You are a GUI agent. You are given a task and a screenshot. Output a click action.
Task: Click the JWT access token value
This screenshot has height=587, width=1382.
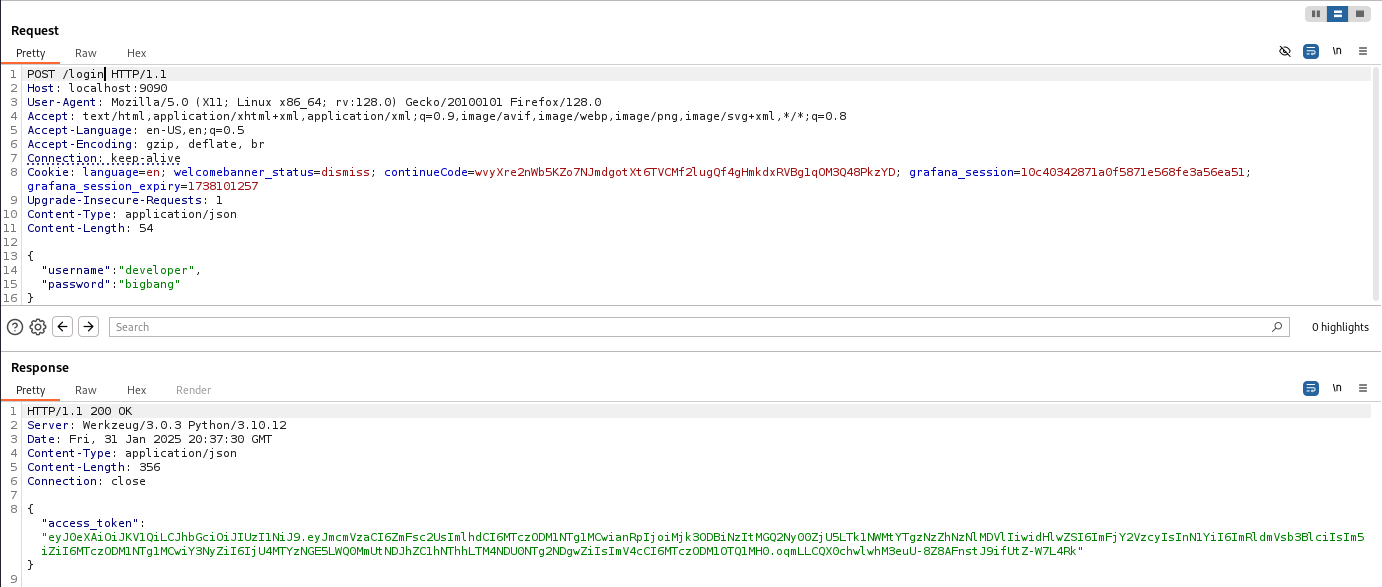[x=703, y=544]
